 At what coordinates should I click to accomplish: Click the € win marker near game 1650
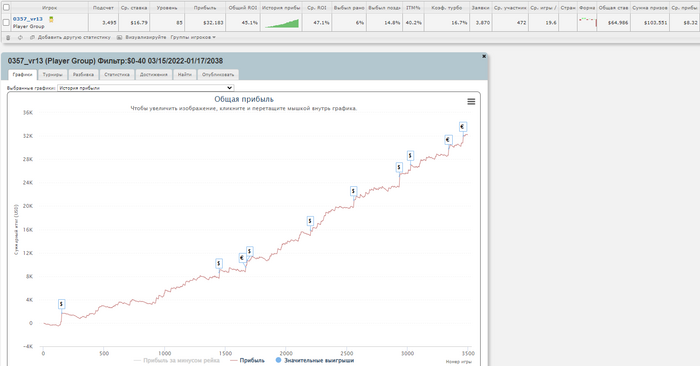242,258
